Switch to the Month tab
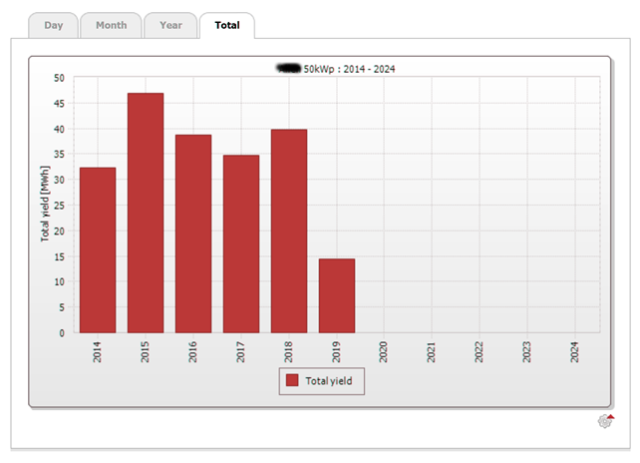This screenshot has width=640, height=463. (111, 25)
